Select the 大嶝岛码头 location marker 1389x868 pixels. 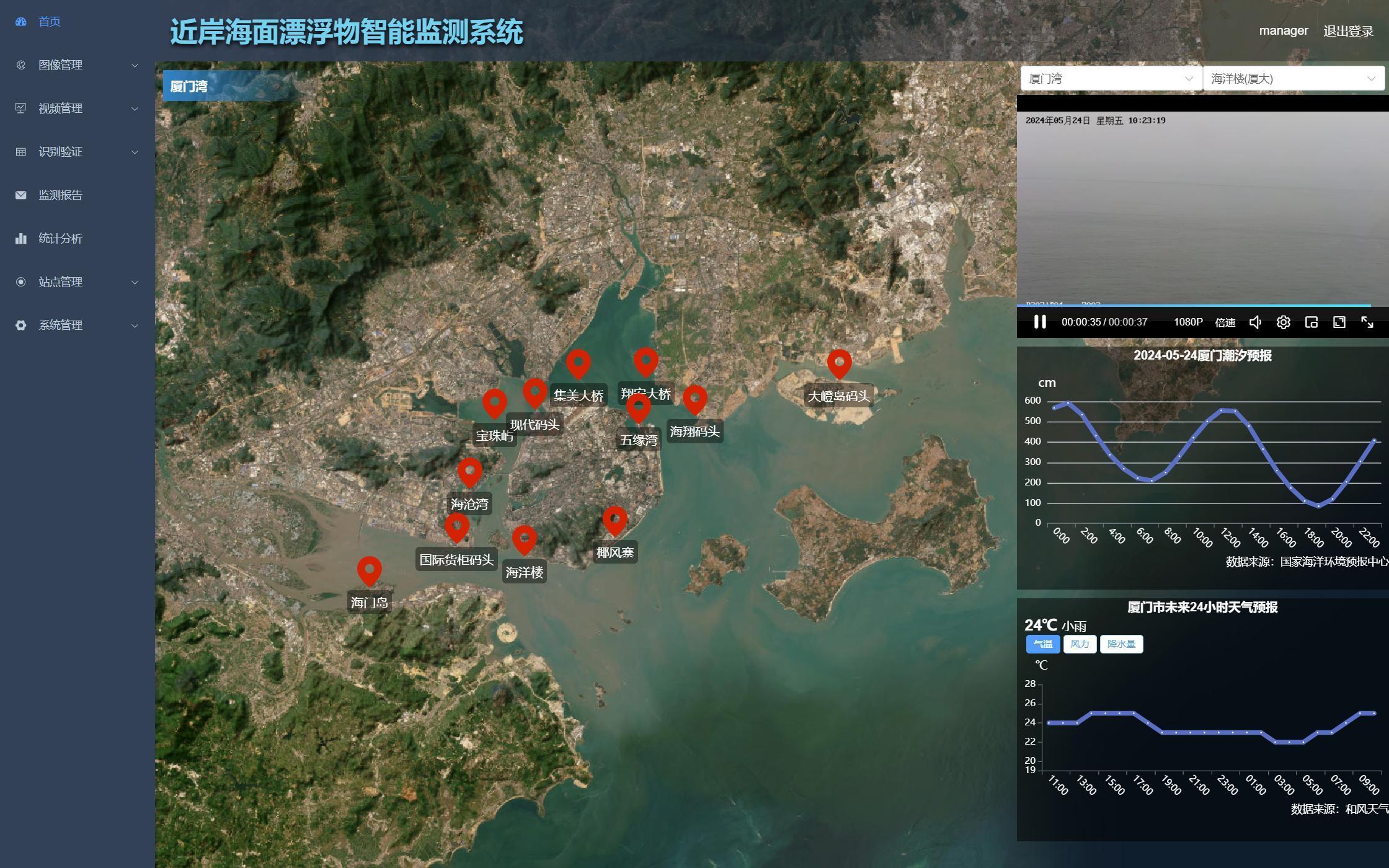pos(839,363)
